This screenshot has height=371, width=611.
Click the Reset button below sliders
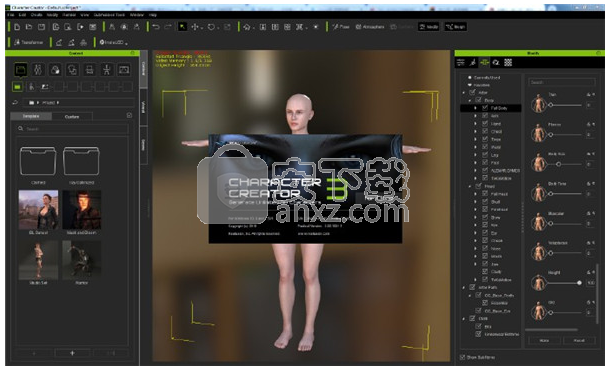point(579,340)
